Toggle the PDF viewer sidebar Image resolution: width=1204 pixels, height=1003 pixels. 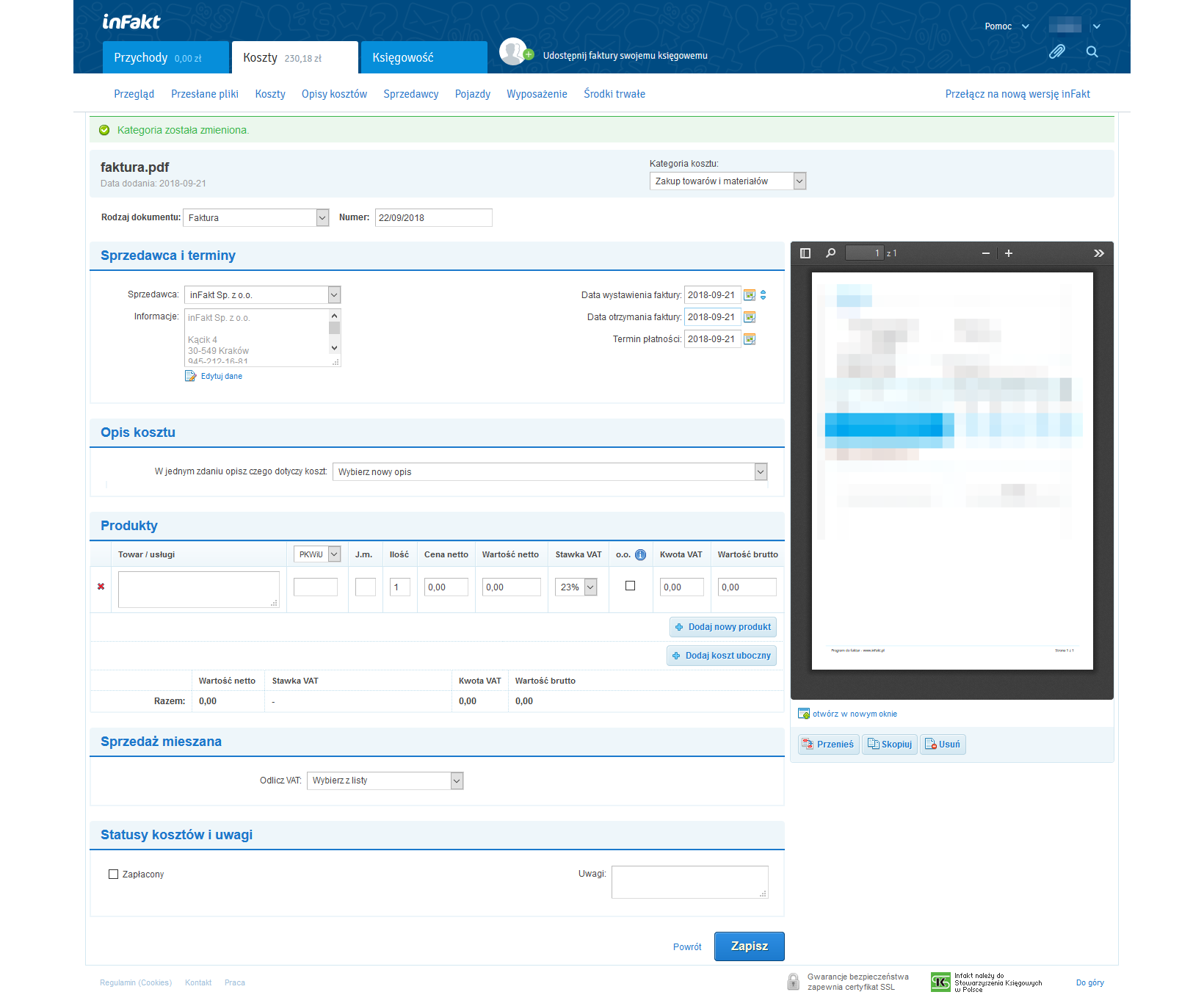[805, 253]
